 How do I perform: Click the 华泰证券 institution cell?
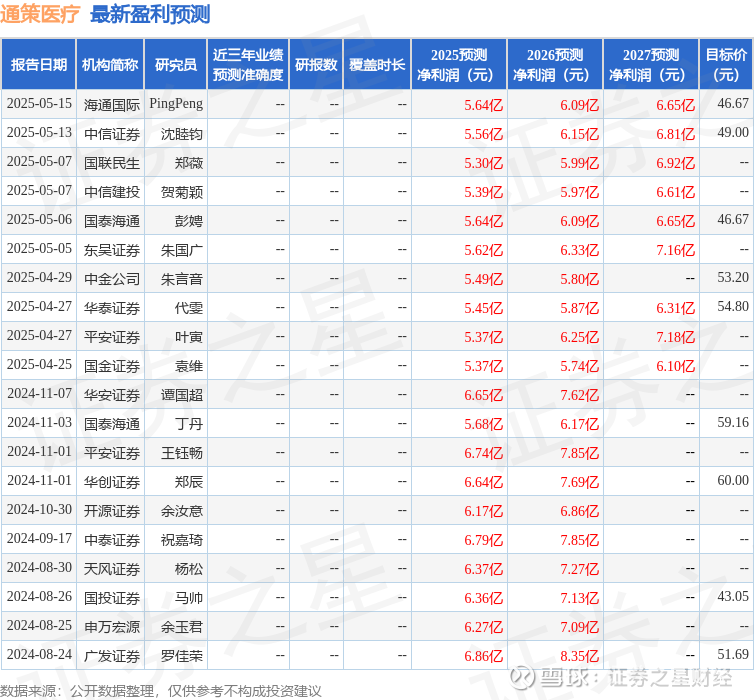coord(112,308)
